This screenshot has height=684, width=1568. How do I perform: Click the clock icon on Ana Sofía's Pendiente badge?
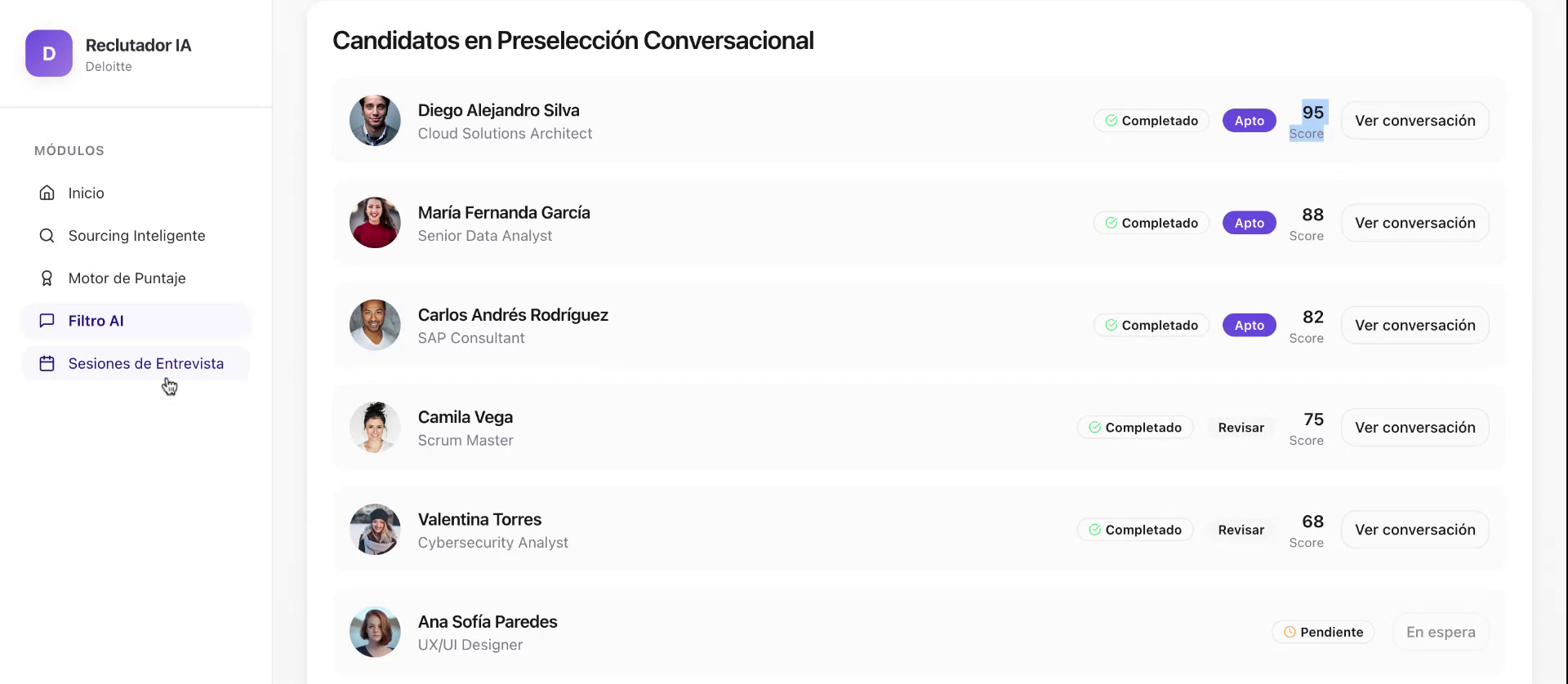1290,632
